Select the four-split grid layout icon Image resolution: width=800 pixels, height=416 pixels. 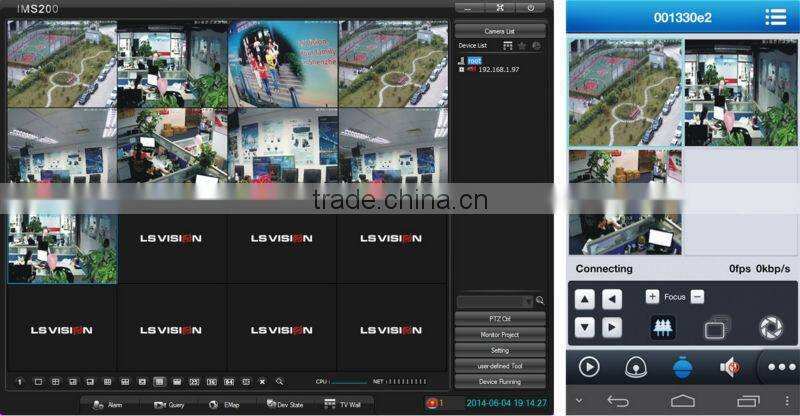click(x=56, y=382)
